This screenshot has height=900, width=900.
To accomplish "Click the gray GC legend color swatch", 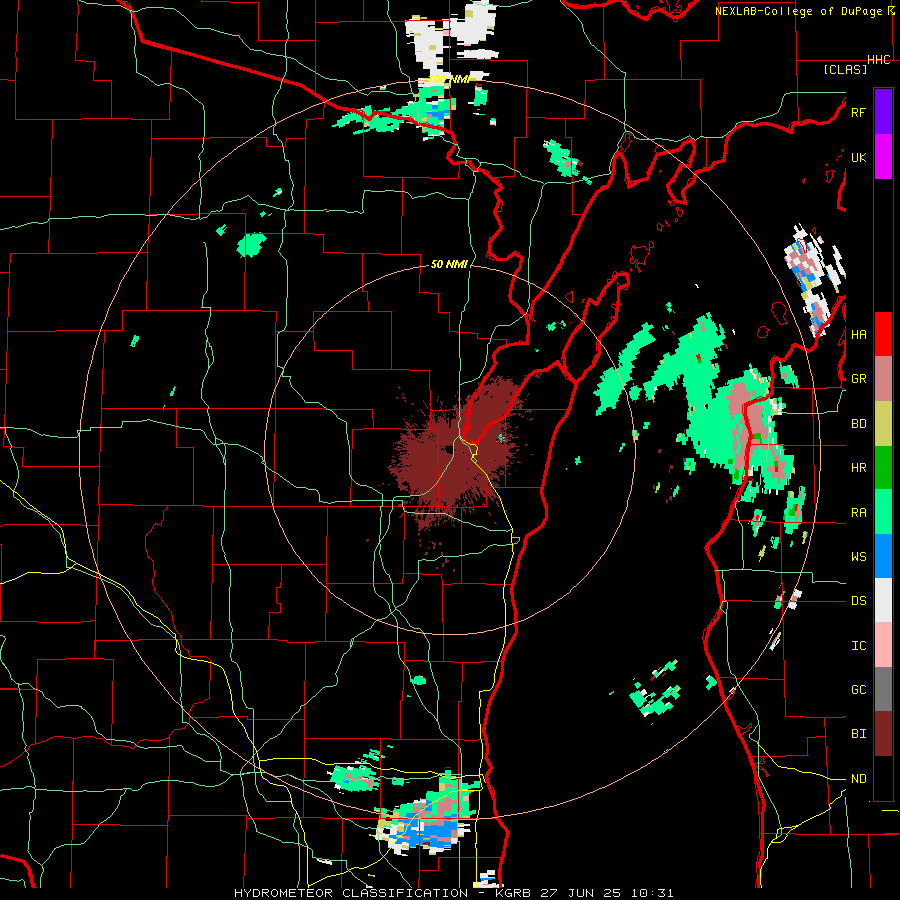I will pyautogui.click(x=883, y=689).
